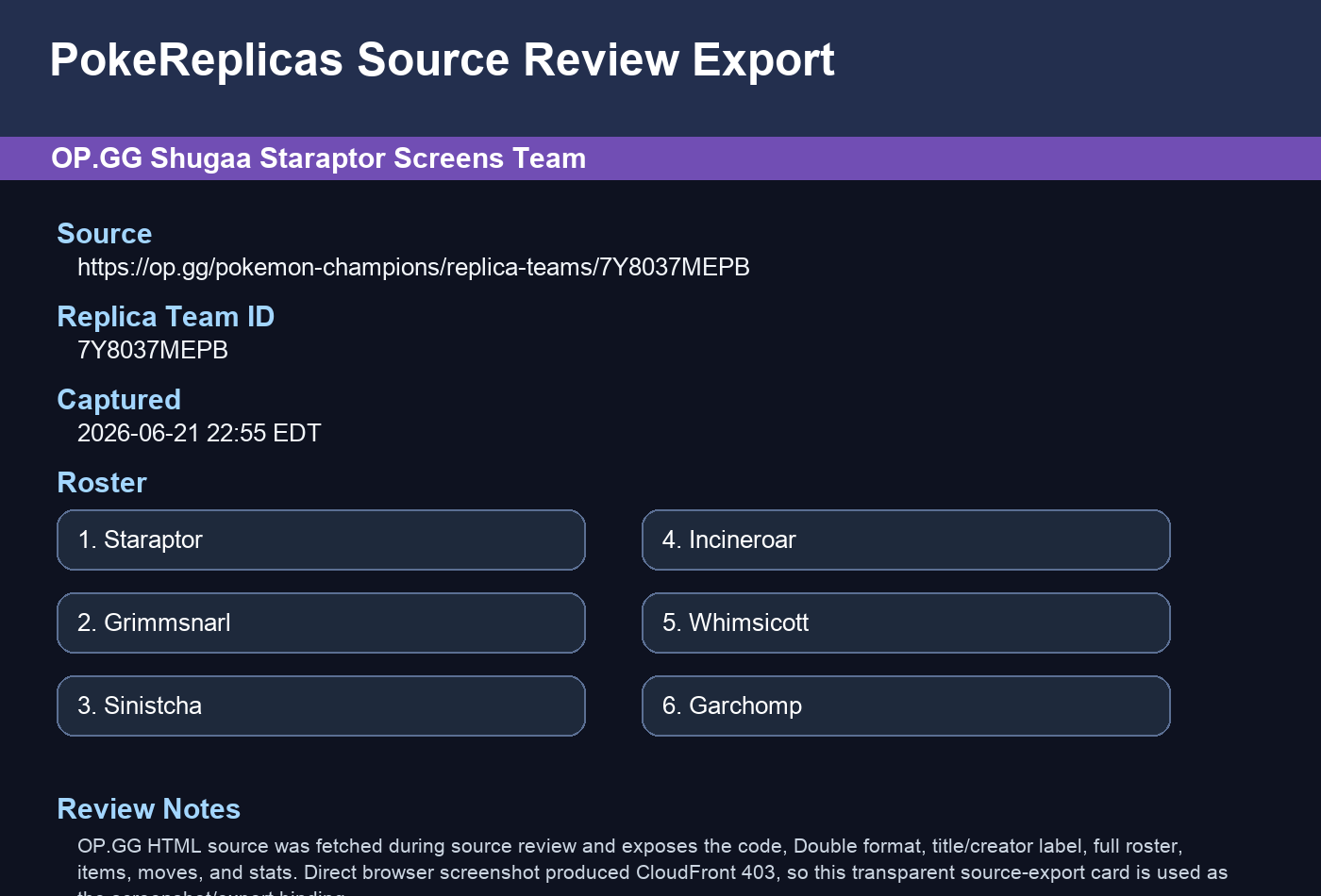Click the Captured heading
Image resolution: width=1321 pixels, height=896 pixels.
click(x=119, y=400)
